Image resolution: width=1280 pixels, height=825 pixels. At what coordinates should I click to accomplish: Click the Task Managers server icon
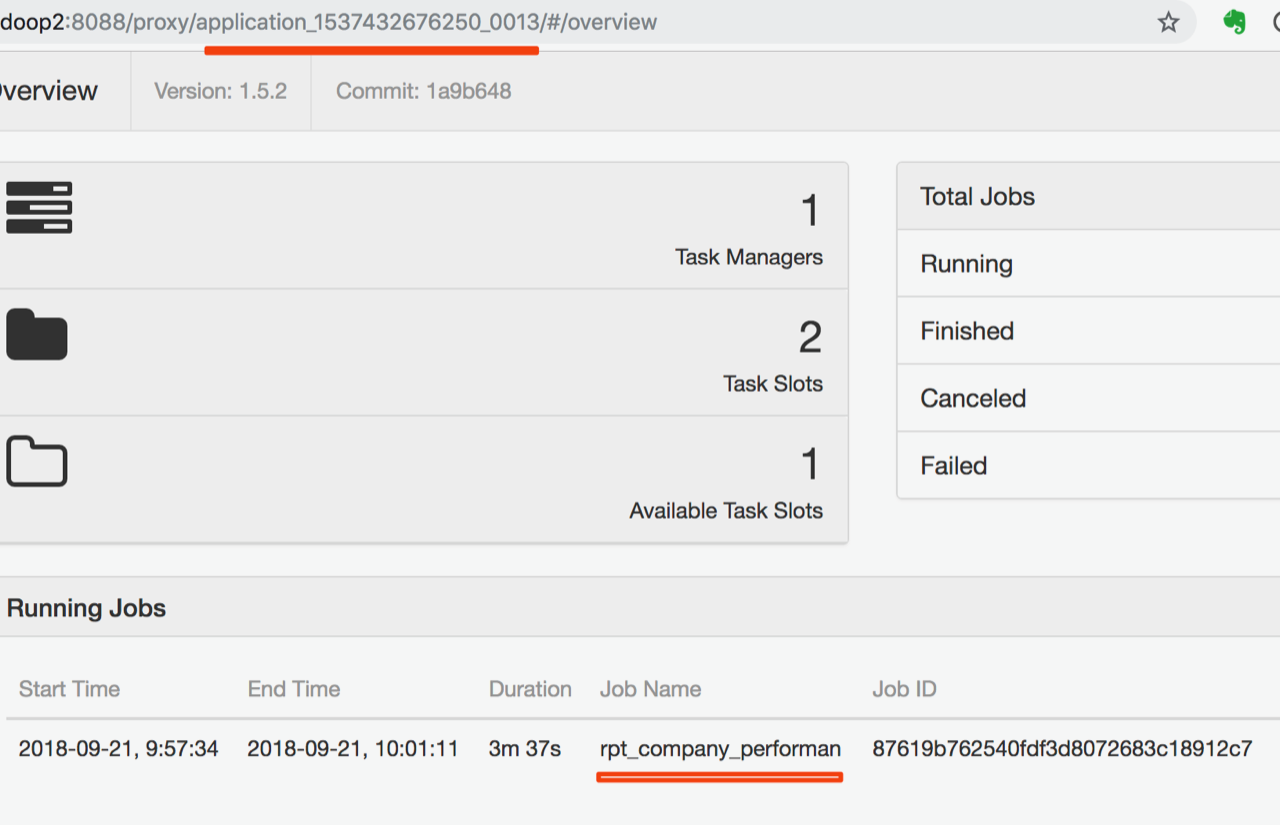coord(39,208)
